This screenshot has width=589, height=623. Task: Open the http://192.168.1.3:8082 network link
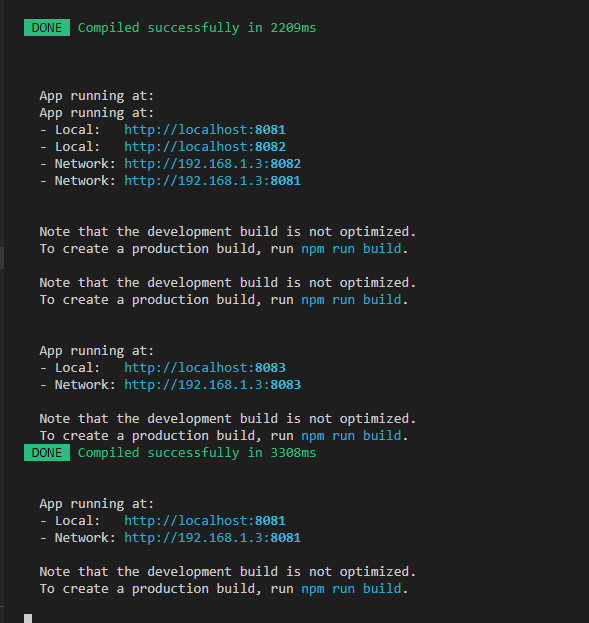[x=212, y=164]
